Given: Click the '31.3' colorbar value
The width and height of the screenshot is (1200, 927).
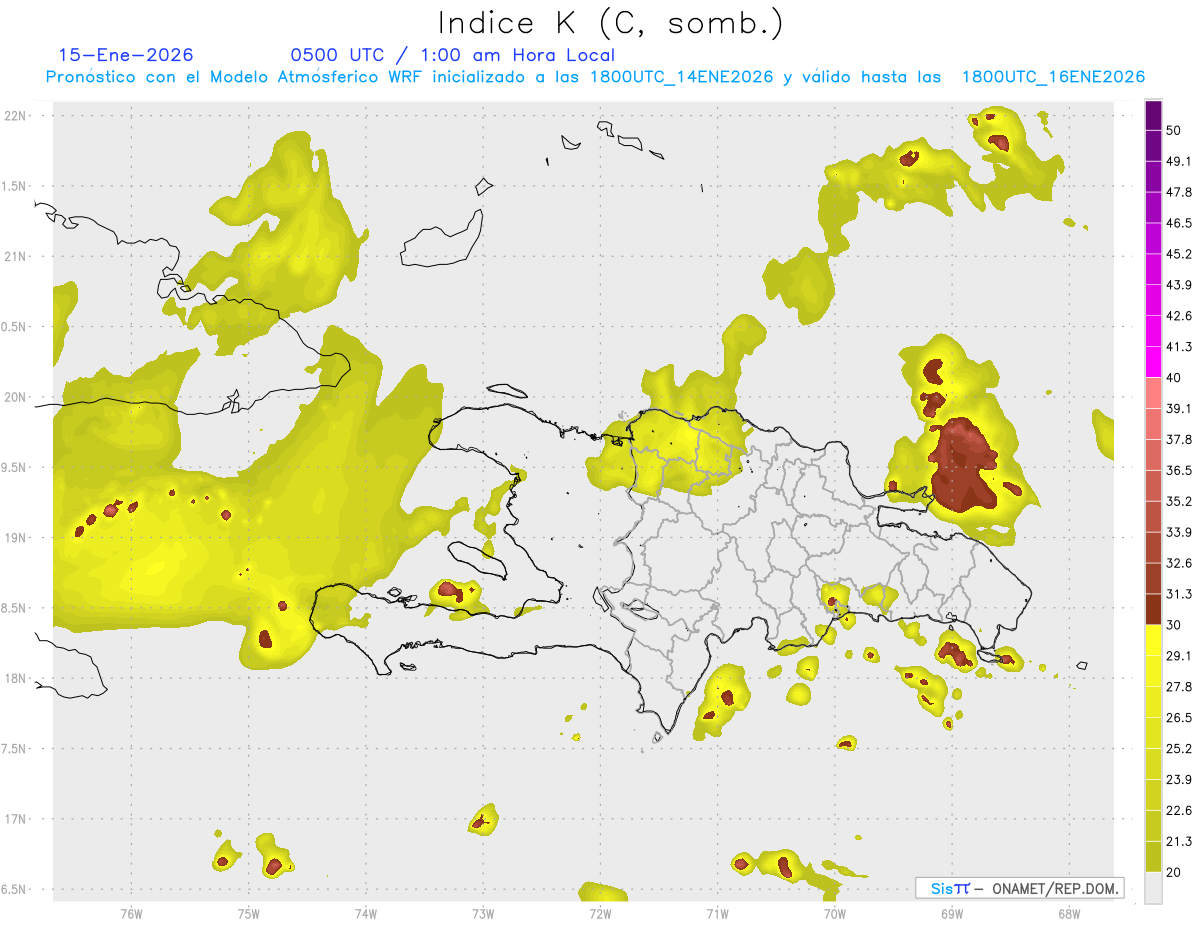Looking at the screenshot, I should [1179, 594].
